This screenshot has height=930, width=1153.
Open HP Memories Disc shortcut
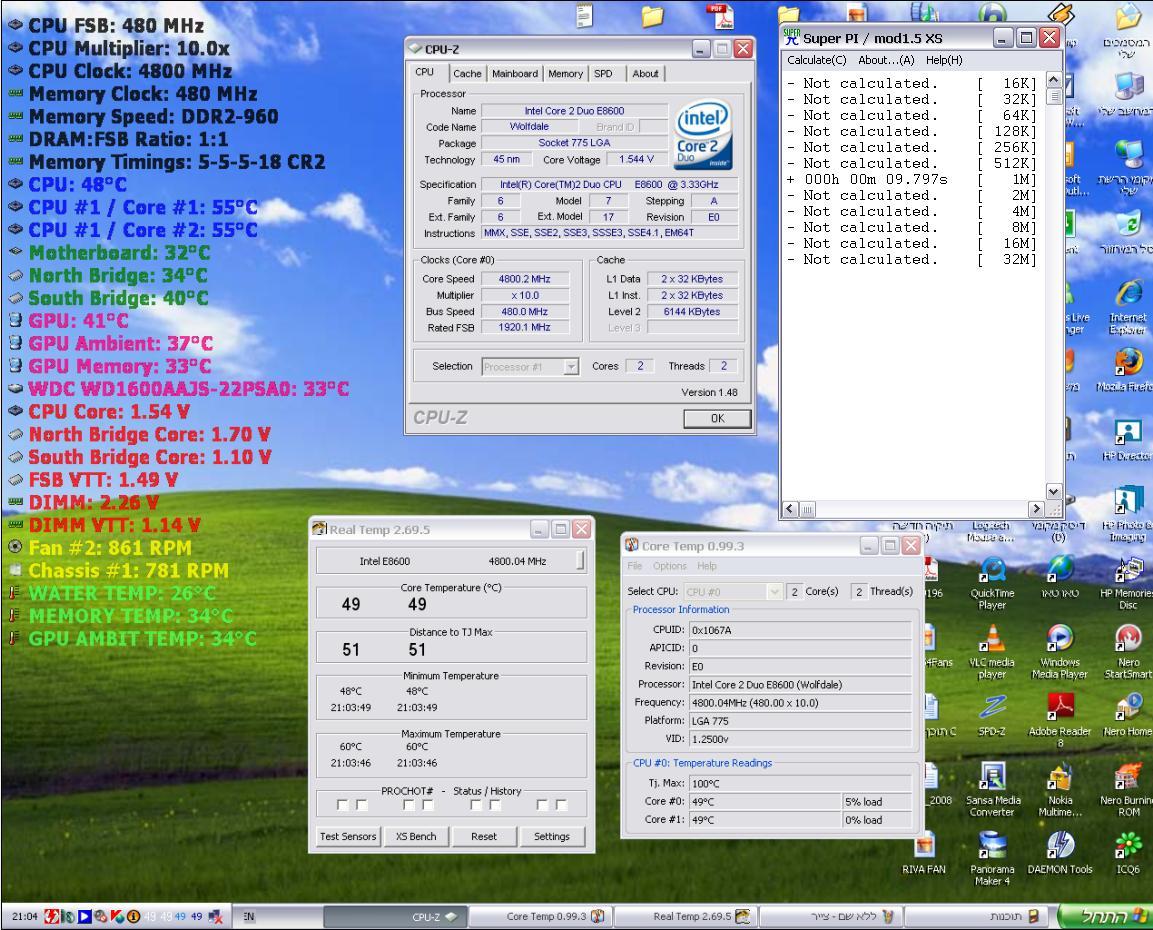pyautogui.click(x=1128, y=584)
